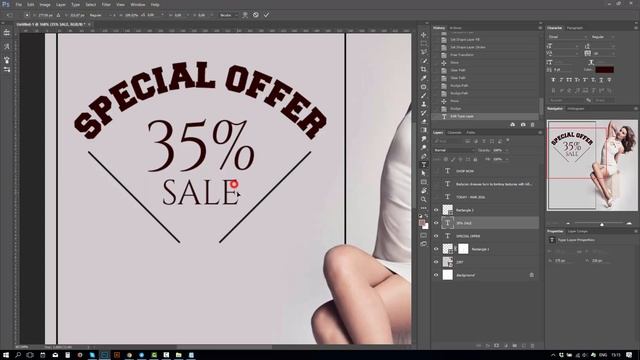Select the Rectangle shape tool
Image resolution: width=640 pixels, height=360 pixels.
tap(424, 182)
